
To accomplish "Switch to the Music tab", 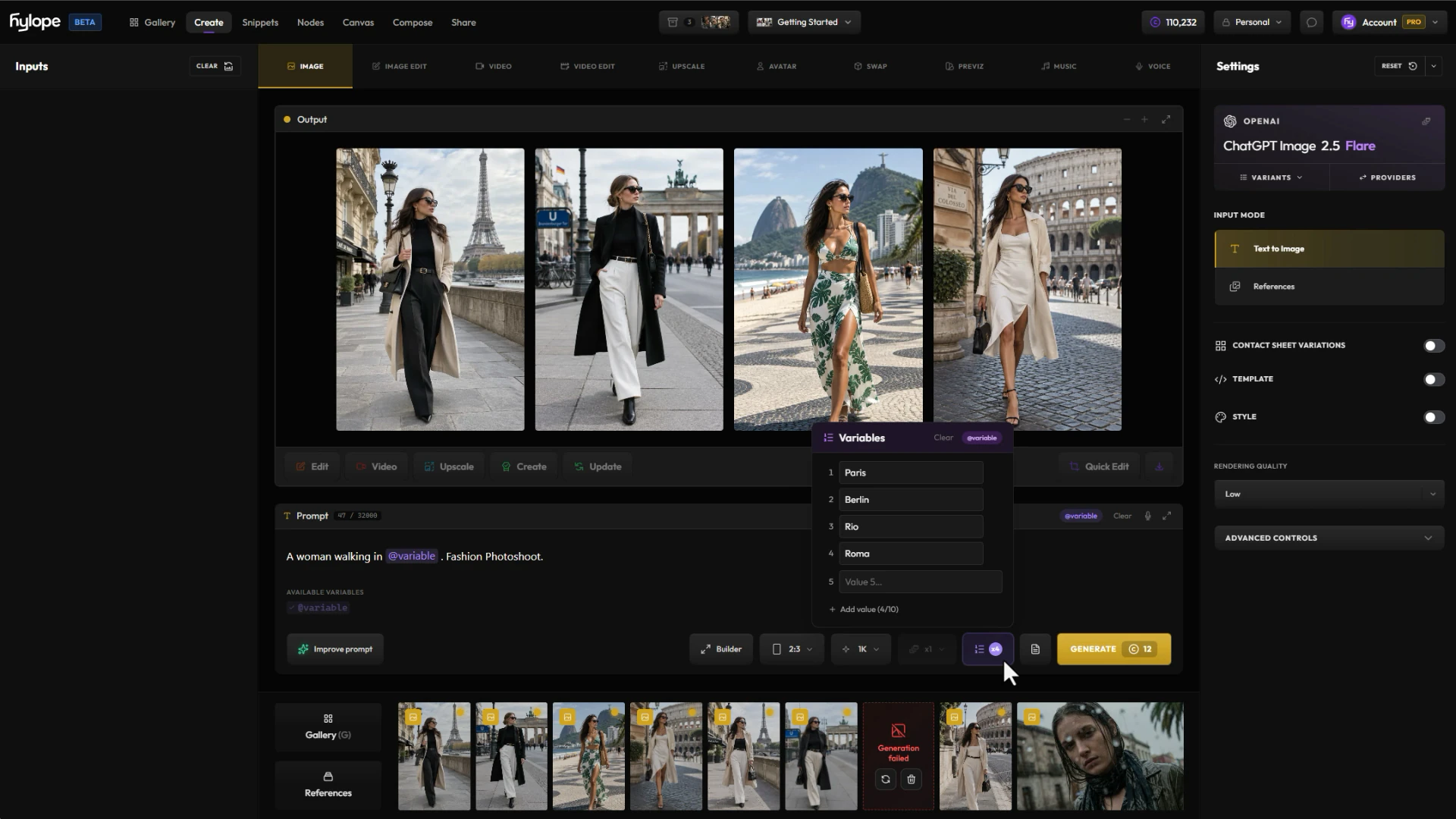I will (1059, 67).
